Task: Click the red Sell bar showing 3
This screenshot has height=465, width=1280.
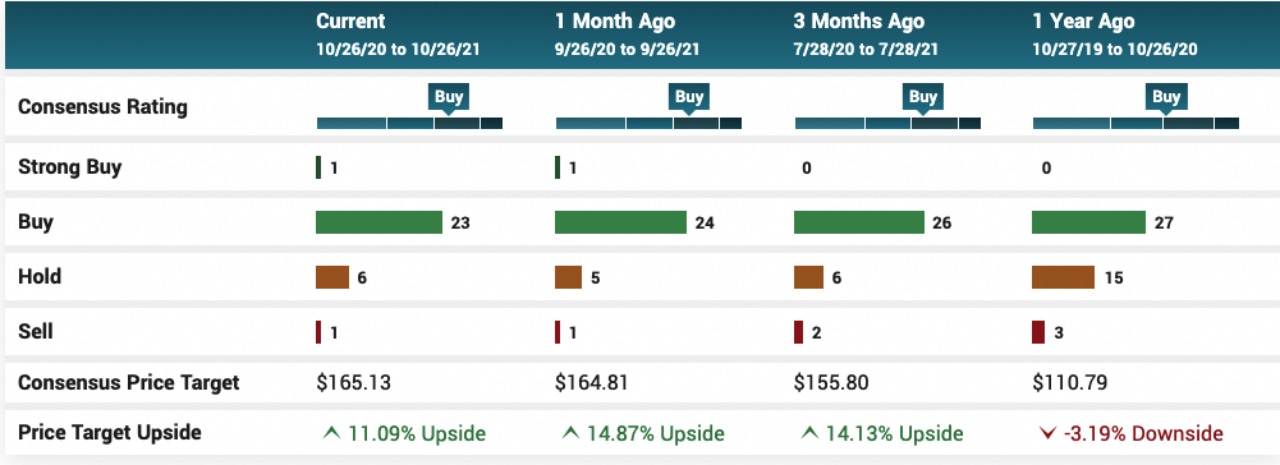Action: tap(1038, 332)
